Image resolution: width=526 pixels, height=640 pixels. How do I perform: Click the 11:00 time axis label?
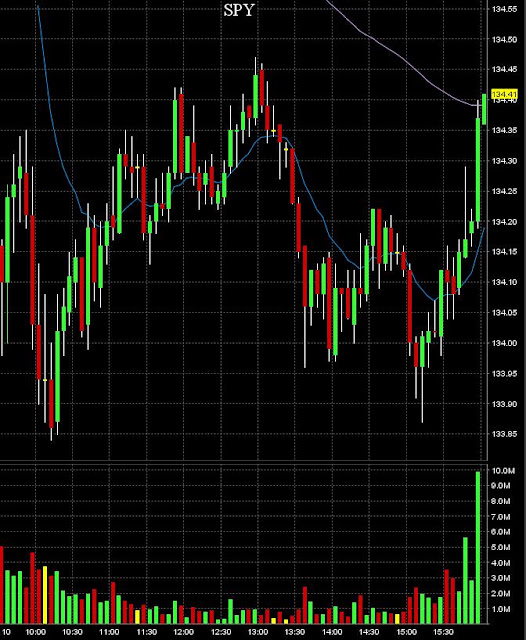pyautogui.click(x=109, y=632)
